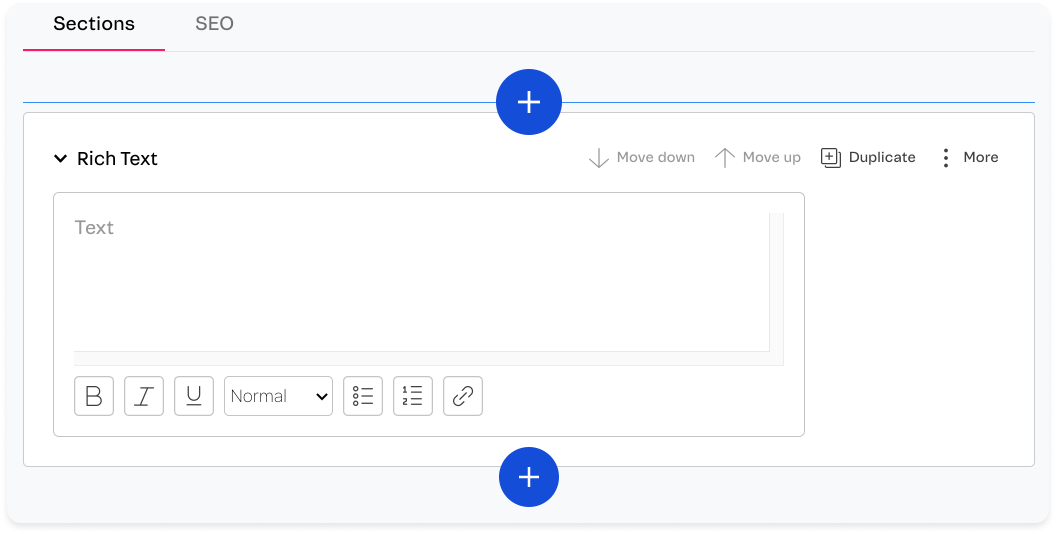Image resolution: width=1056 pixels, height=534 pixels.
Task: Collapse the Rich Text section chevron
Action: click(61, 159)
